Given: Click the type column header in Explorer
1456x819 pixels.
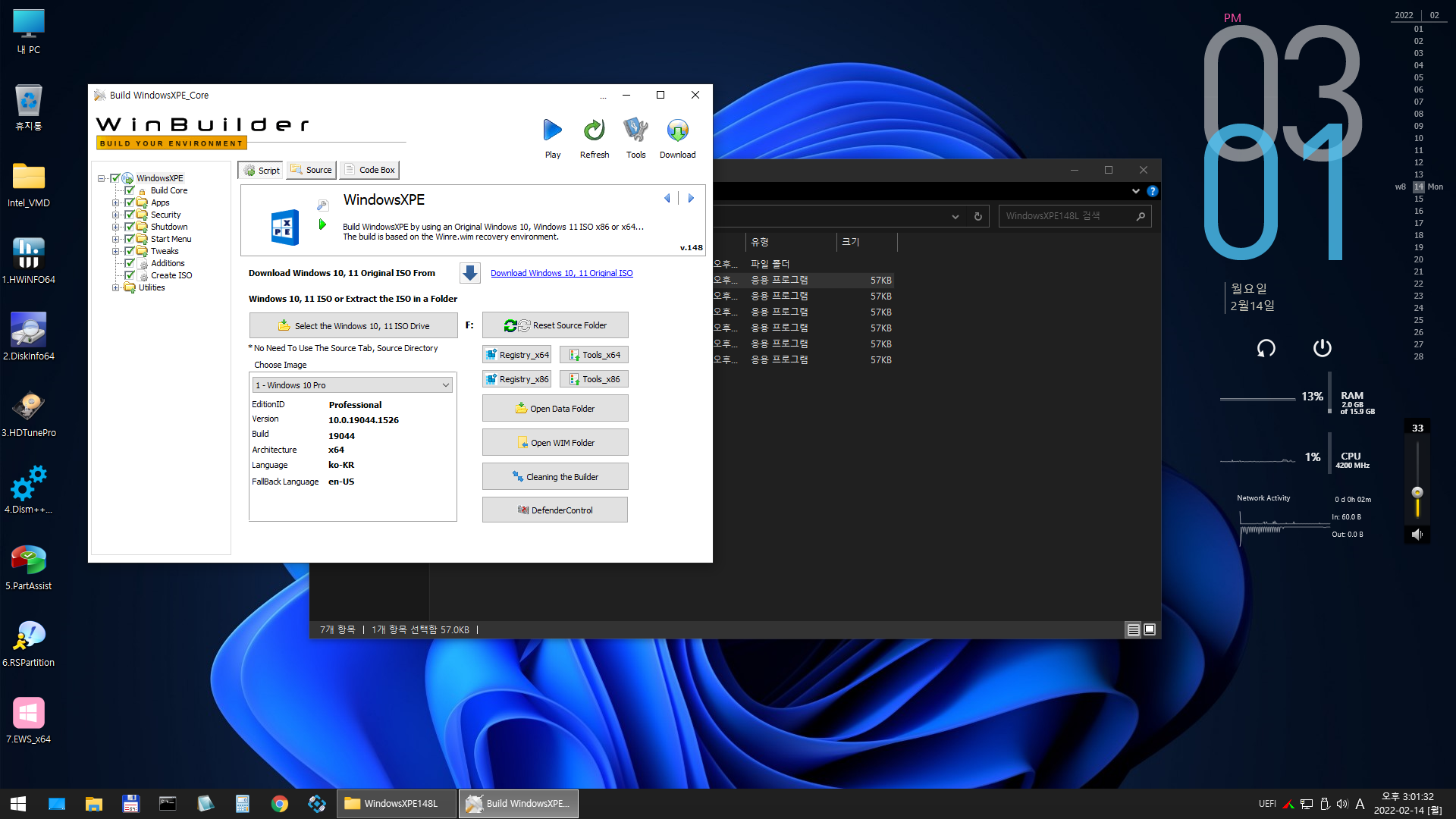Looking at the screenshot, I should (791, 242).
